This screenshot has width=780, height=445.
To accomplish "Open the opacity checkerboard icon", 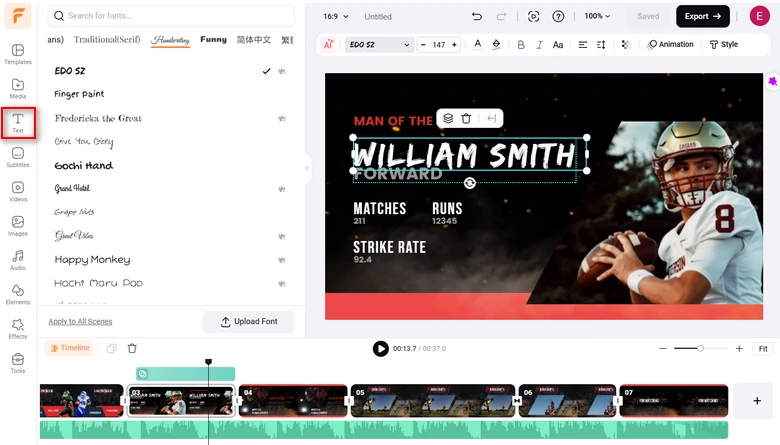I will pyautogui.click(x=626, y=45).
